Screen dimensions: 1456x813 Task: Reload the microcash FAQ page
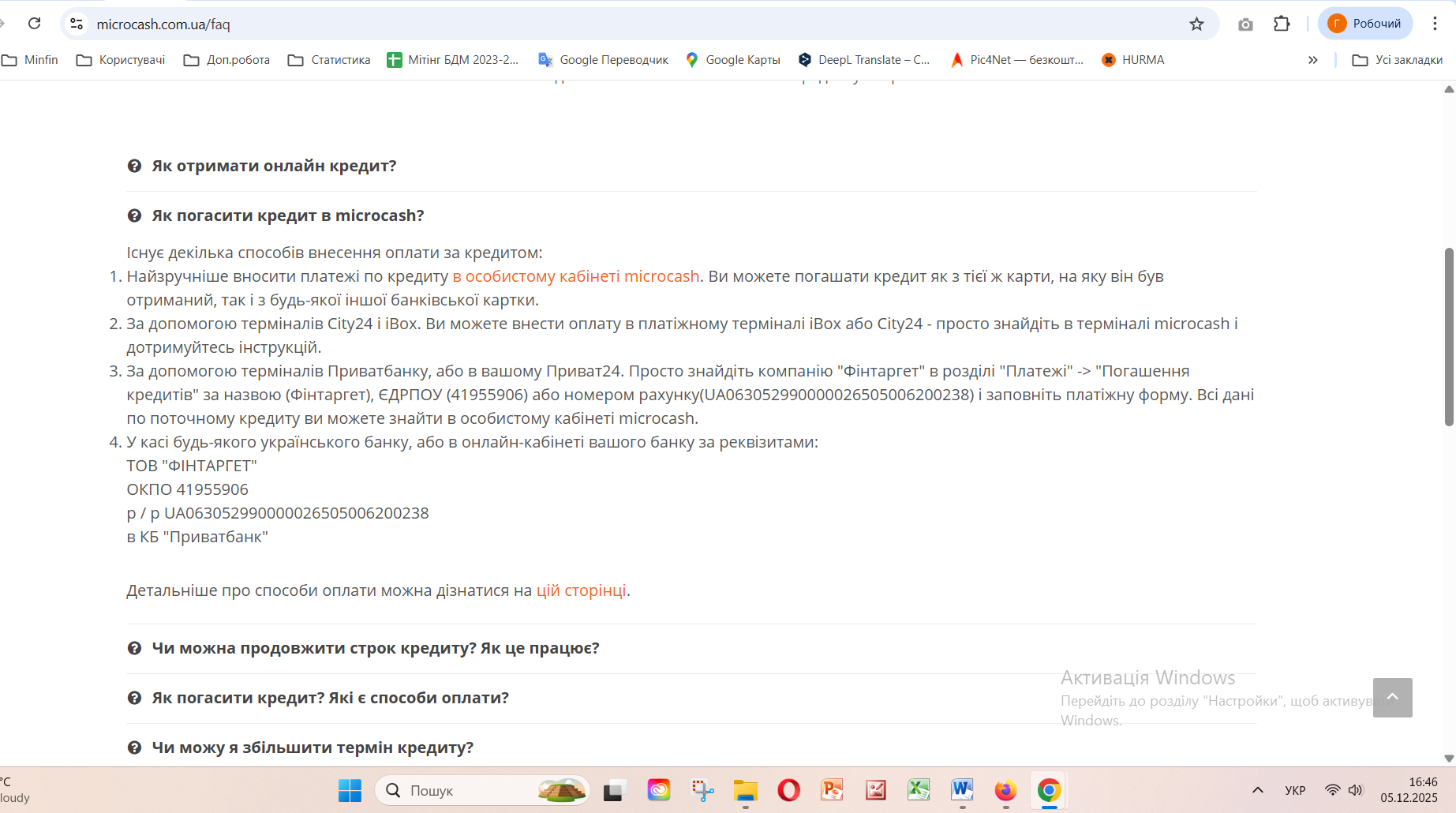34,24
